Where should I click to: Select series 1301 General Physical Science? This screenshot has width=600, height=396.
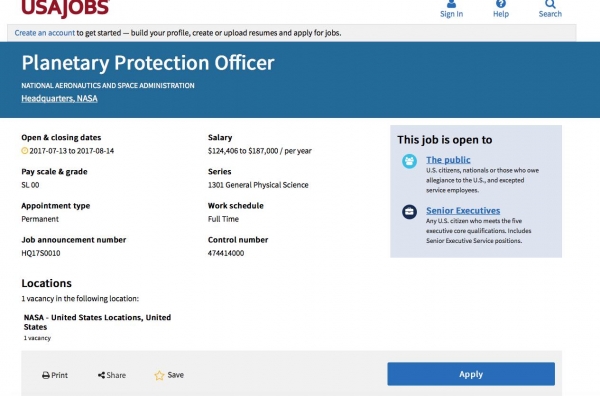pyautogui.click(x=258, y=185)
